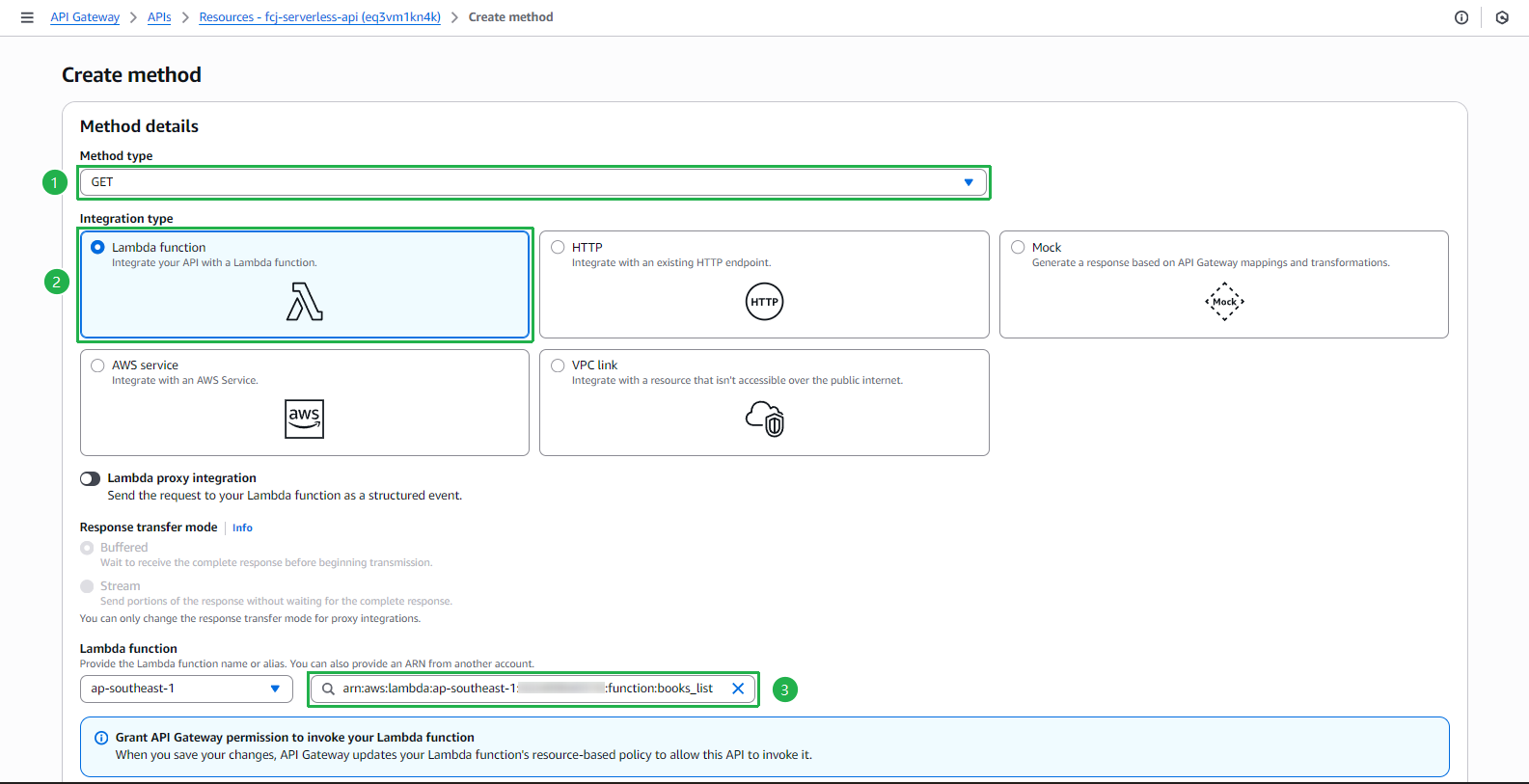Click the clock-shaped icon in the top corner

coord(1502,17)
